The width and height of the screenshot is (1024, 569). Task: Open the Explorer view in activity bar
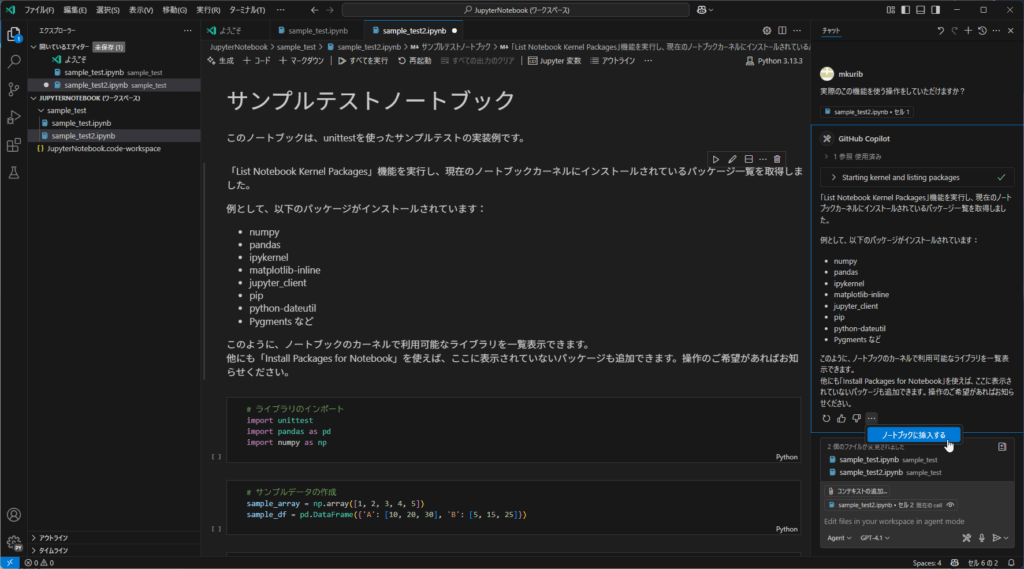(14, 34)
